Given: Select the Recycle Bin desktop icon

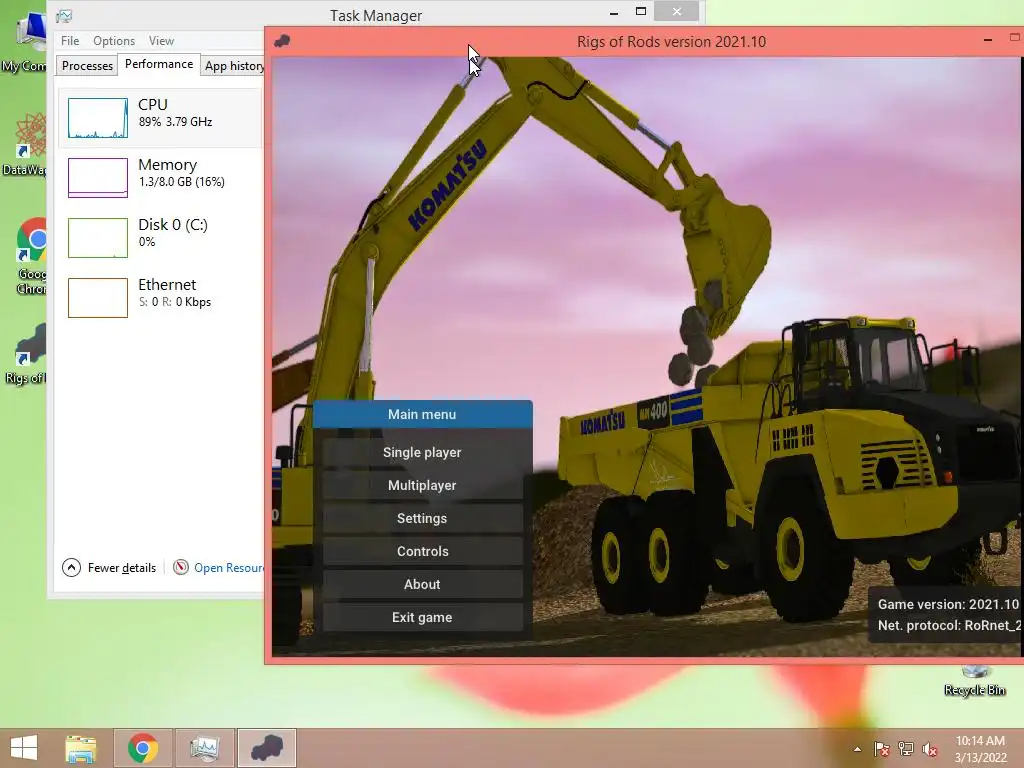Looking at the screenshot, I should [975, 680].
